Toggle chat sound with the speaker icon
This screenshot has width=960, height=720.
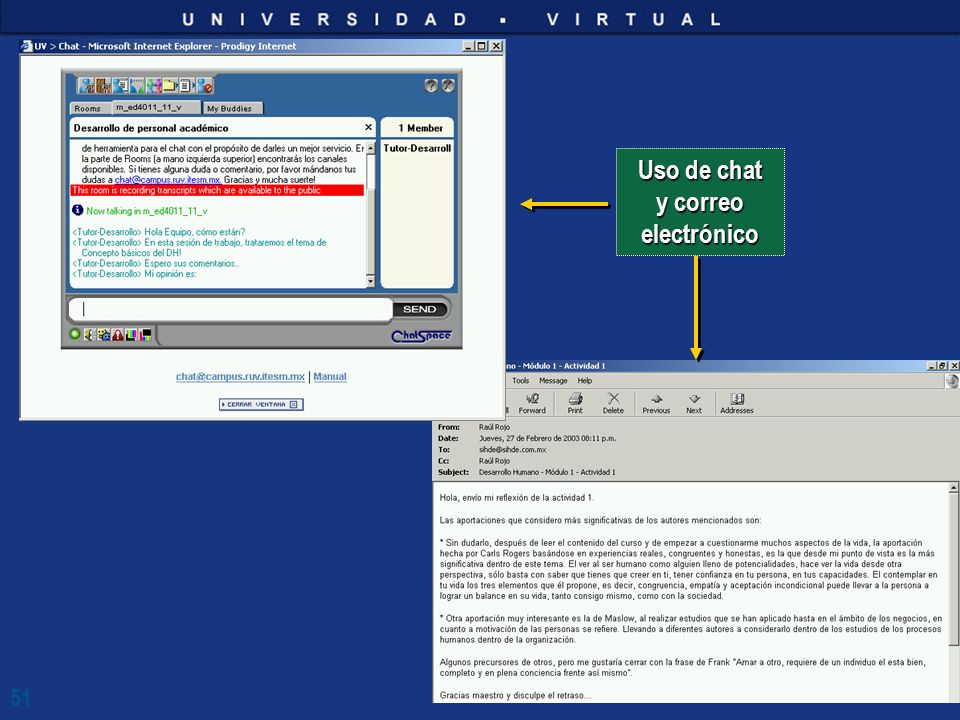tap(89, 335)
